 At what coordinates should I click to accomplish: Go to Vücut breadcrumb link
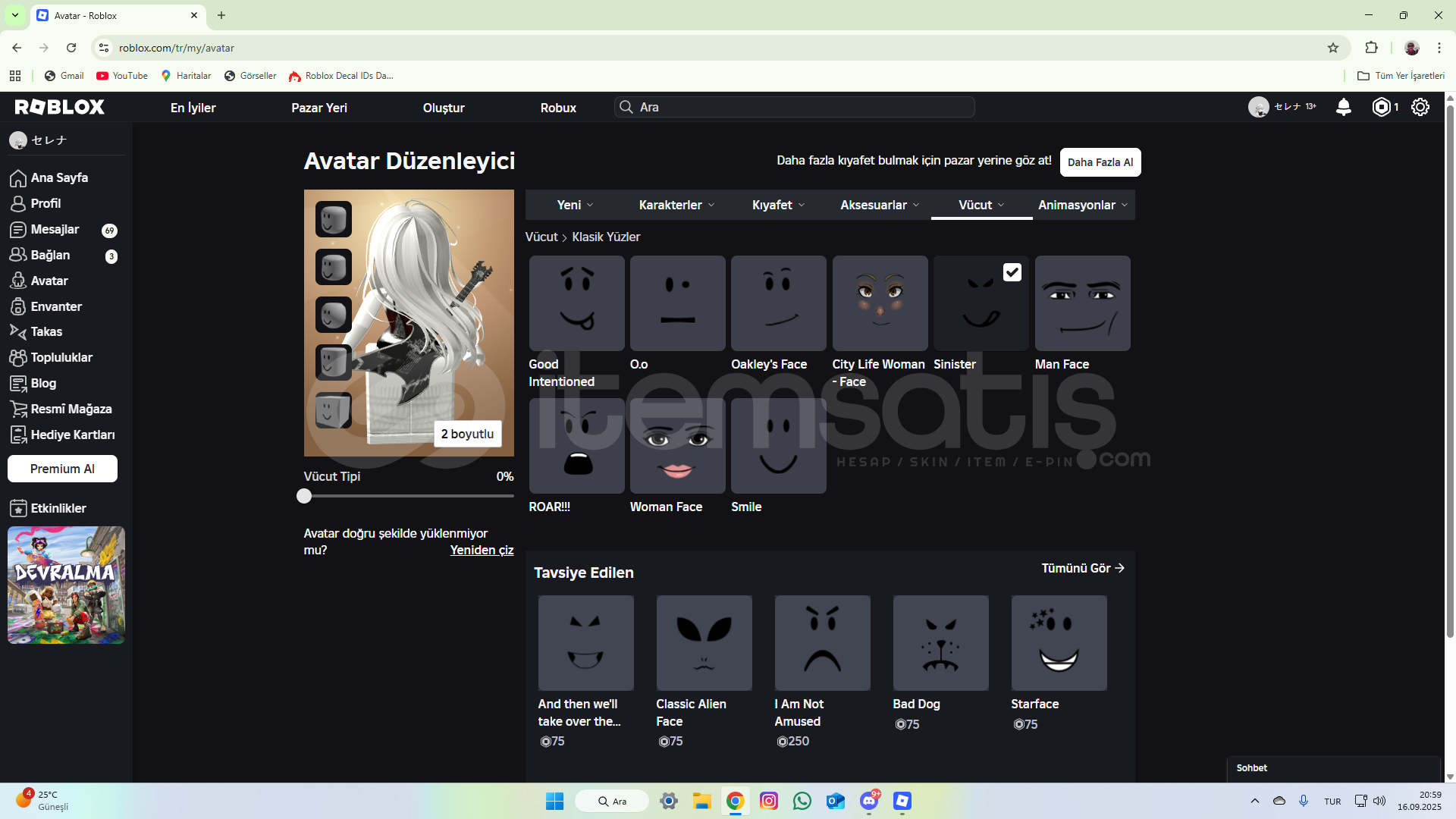click(x=541, y=237)
